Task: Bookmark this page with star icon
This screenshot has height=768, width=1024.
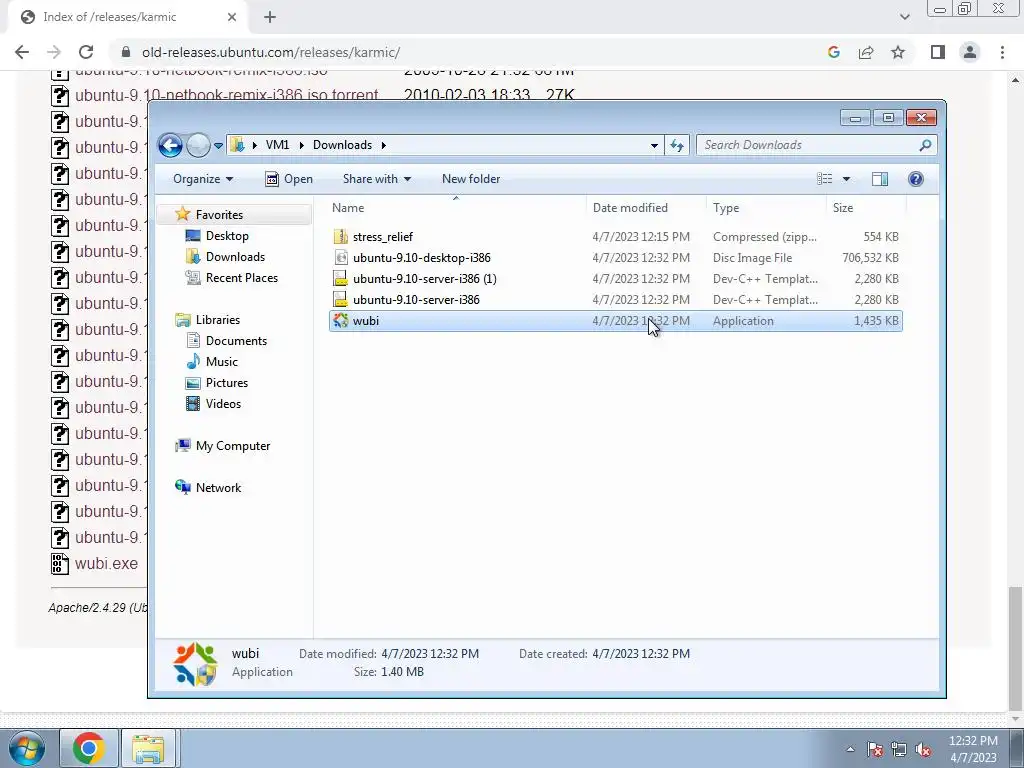Action: 898,52
